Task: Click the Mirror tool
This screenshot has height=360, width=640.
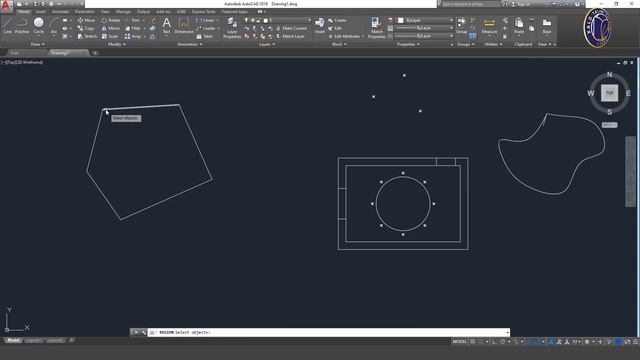Action: pos(111,28)
